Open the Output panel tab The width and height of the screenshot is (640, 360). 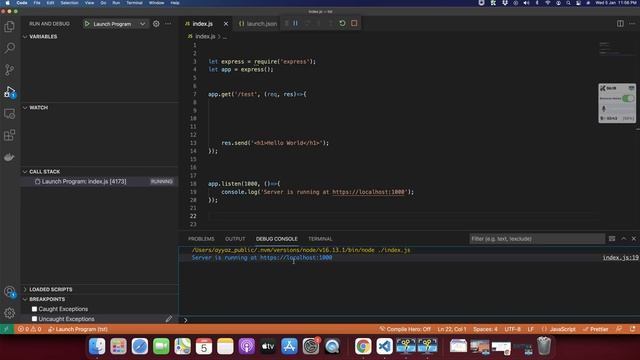coord(235,239)
